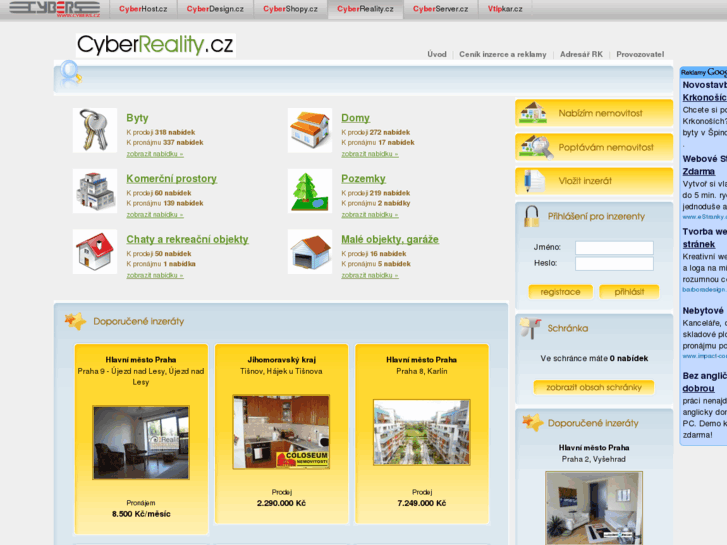Click the tree icon for Pozemky
Screen dimensions: 727x545
pyautogui.click(x=310, y=191)
